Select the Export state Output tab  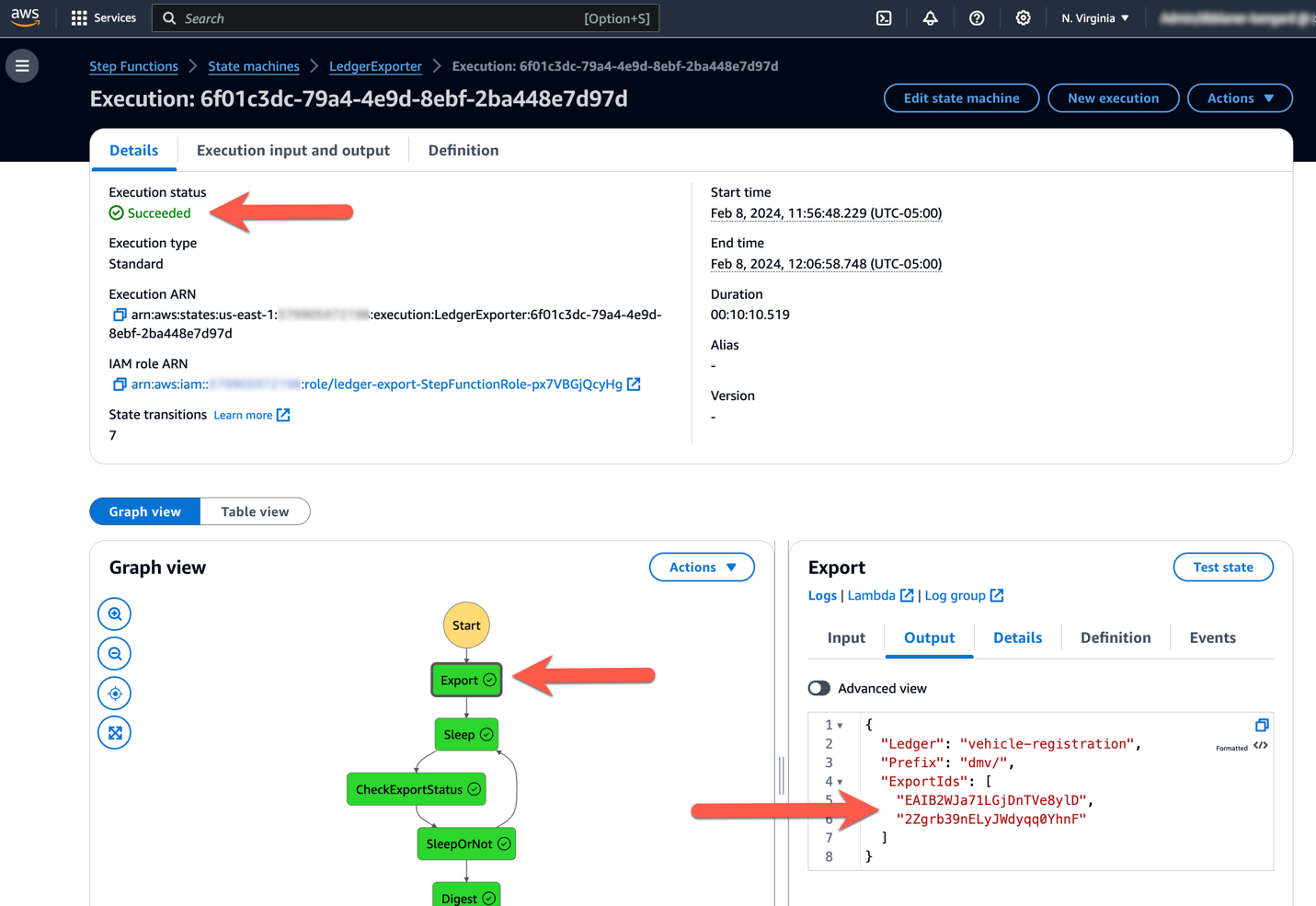929,637
